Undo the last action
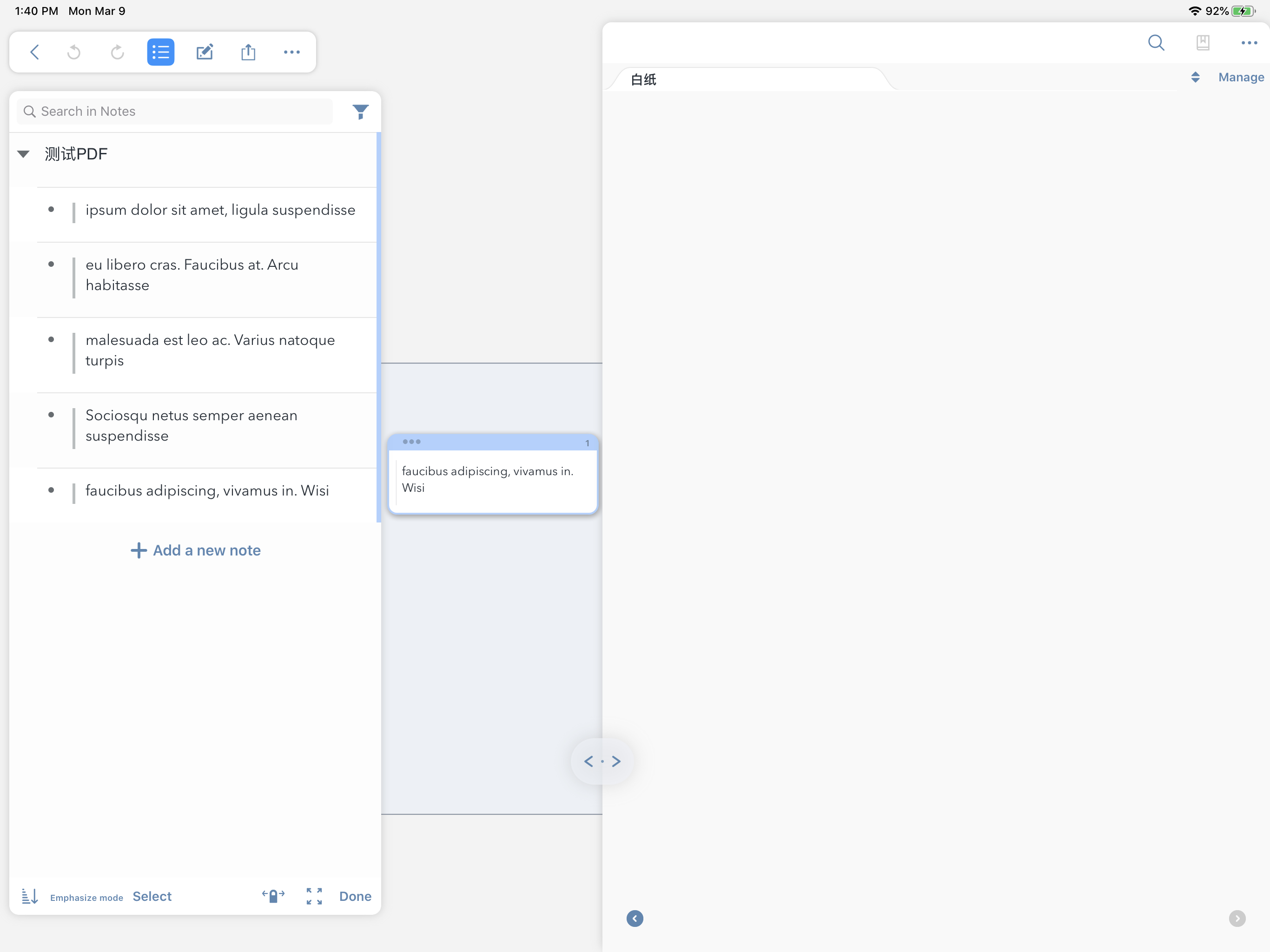This screenshot has width=1270, height=952. pos(74,52)
